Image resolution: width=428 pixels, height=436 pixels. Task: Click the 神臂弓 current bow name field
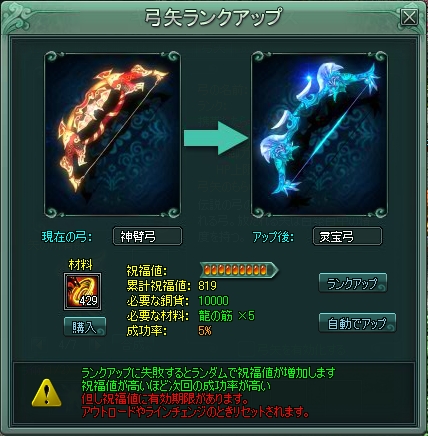pos(147,236)
